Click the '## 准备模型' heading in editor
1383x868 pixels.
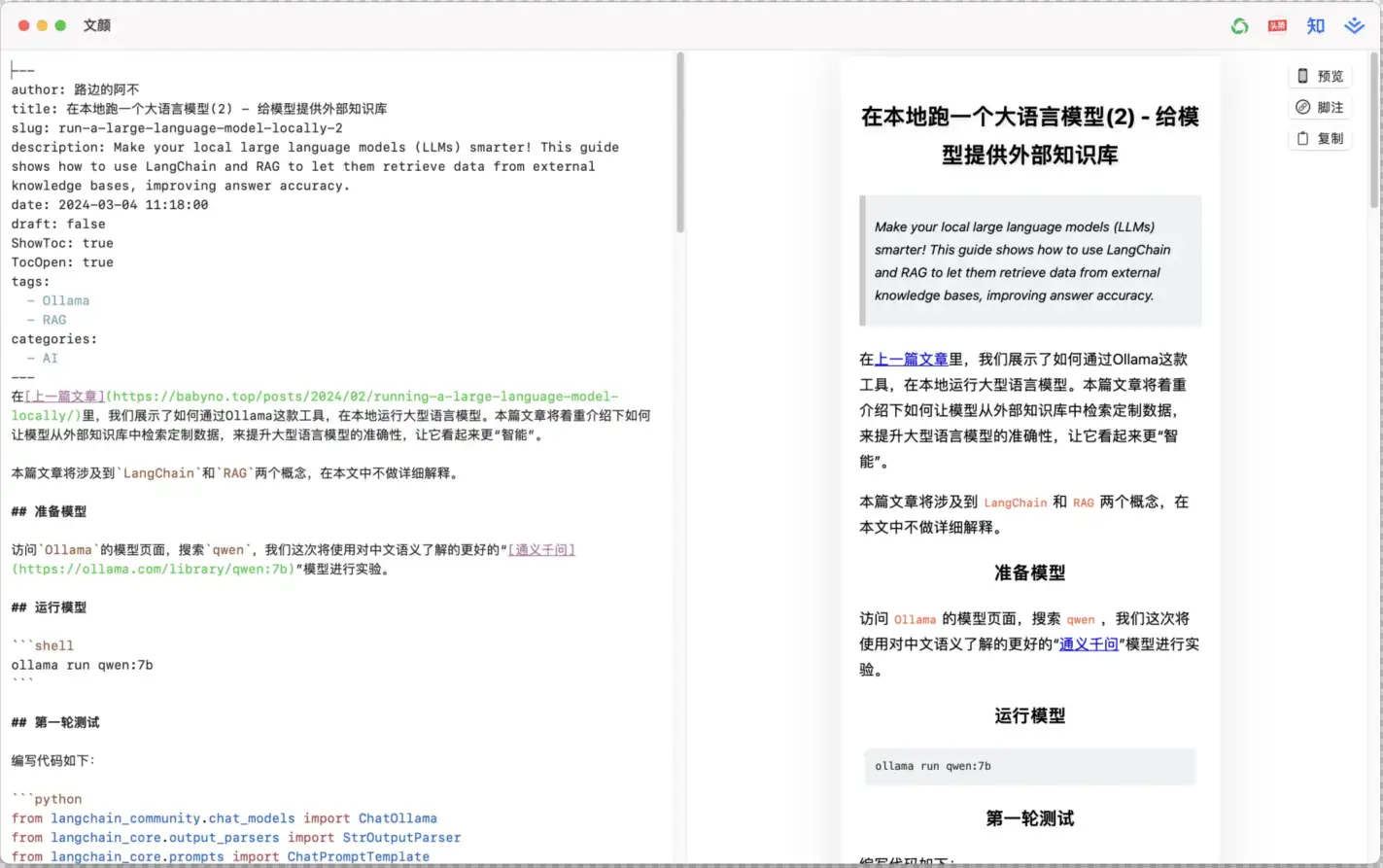pos(49,511)
